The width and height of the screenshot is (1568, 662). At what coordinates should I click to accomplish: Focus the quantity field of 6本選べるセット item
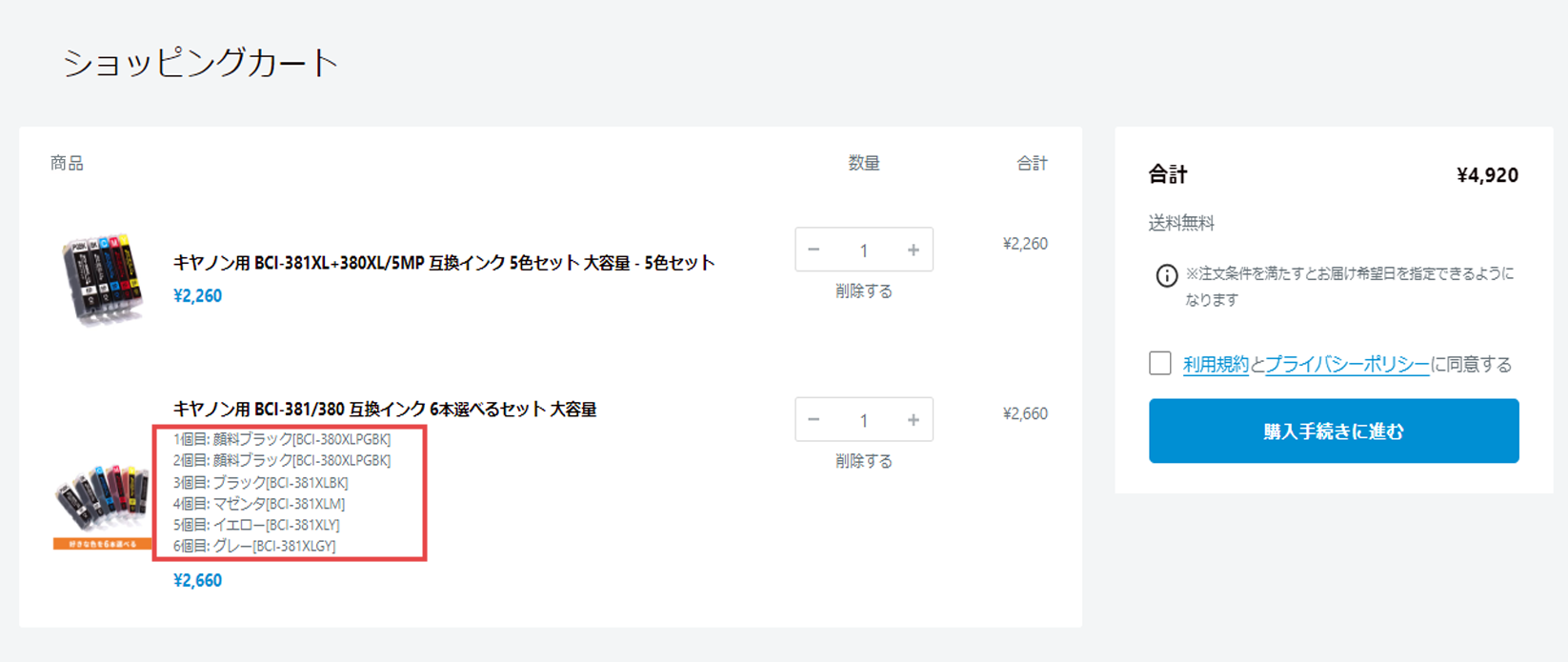click(863, 420)
